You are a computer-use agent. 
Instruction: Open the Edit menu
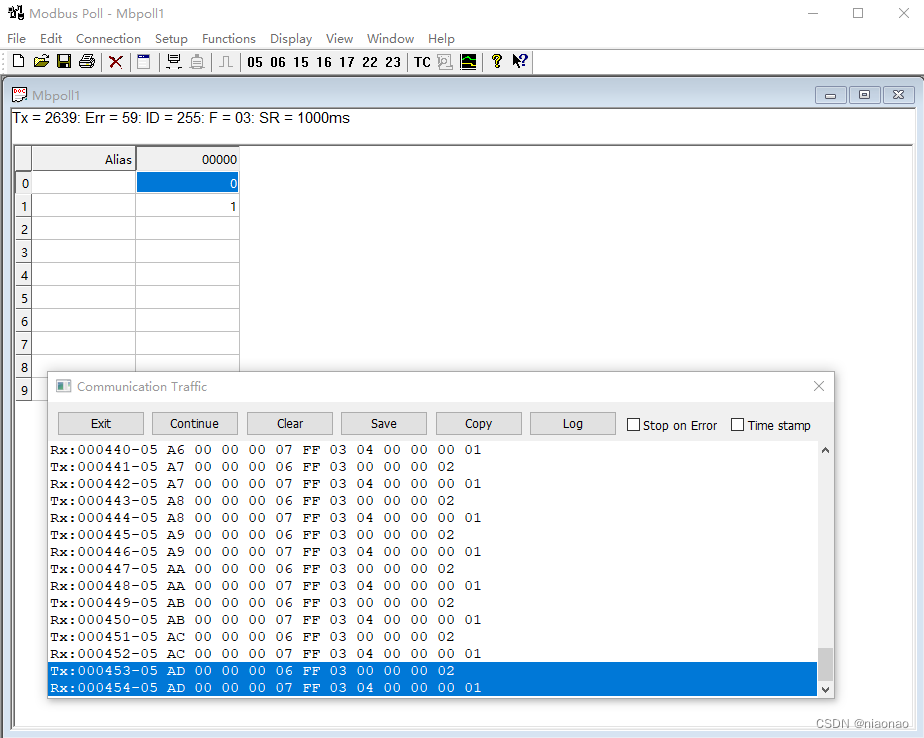(51, 39)
